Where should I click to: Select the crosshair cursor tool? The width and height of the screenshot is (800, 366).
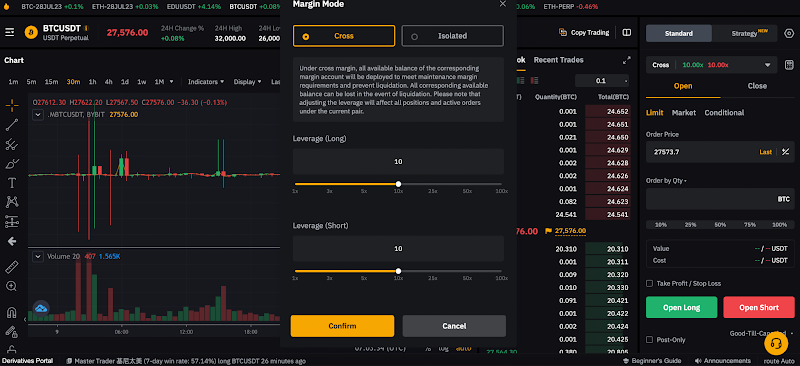point(12,105)
